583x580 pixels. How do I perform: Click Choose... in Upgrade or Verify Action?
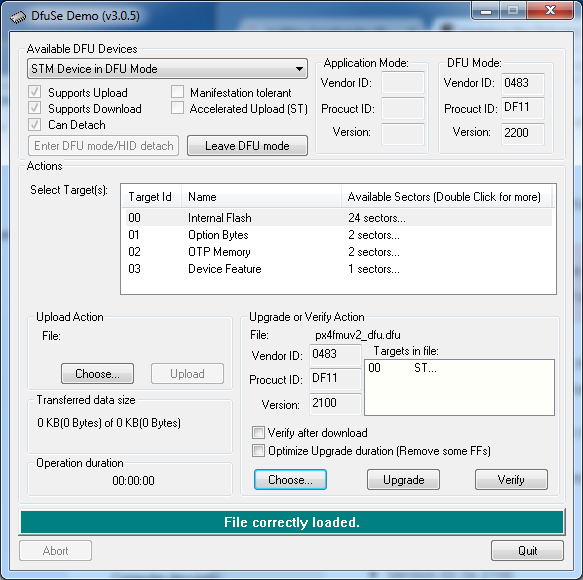pyautogui.click(x=290, y=480)
